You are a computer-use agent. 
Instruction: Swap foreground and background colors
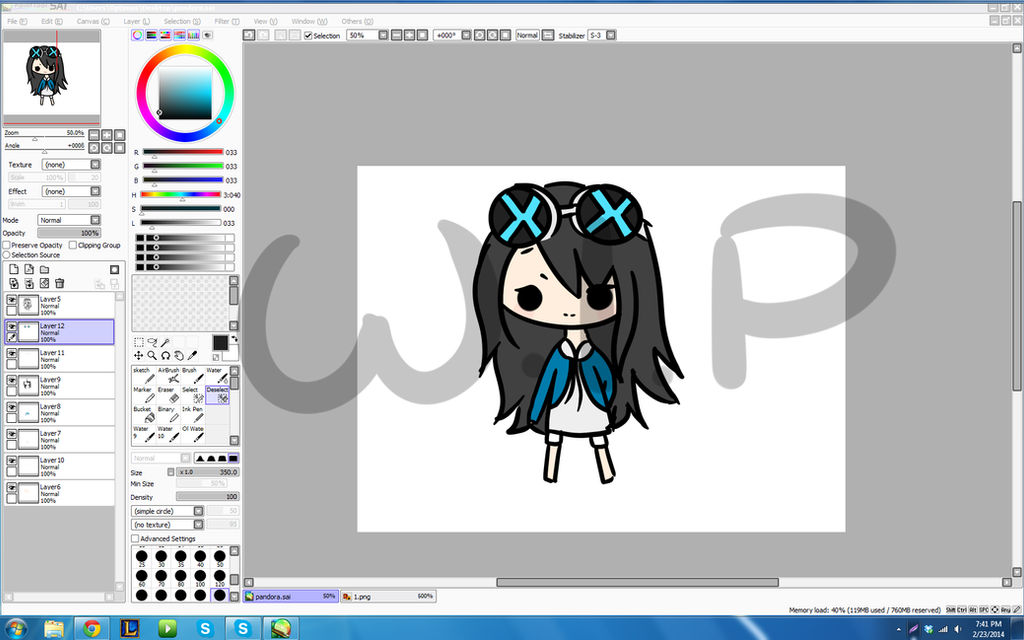(x=234, y=339)
